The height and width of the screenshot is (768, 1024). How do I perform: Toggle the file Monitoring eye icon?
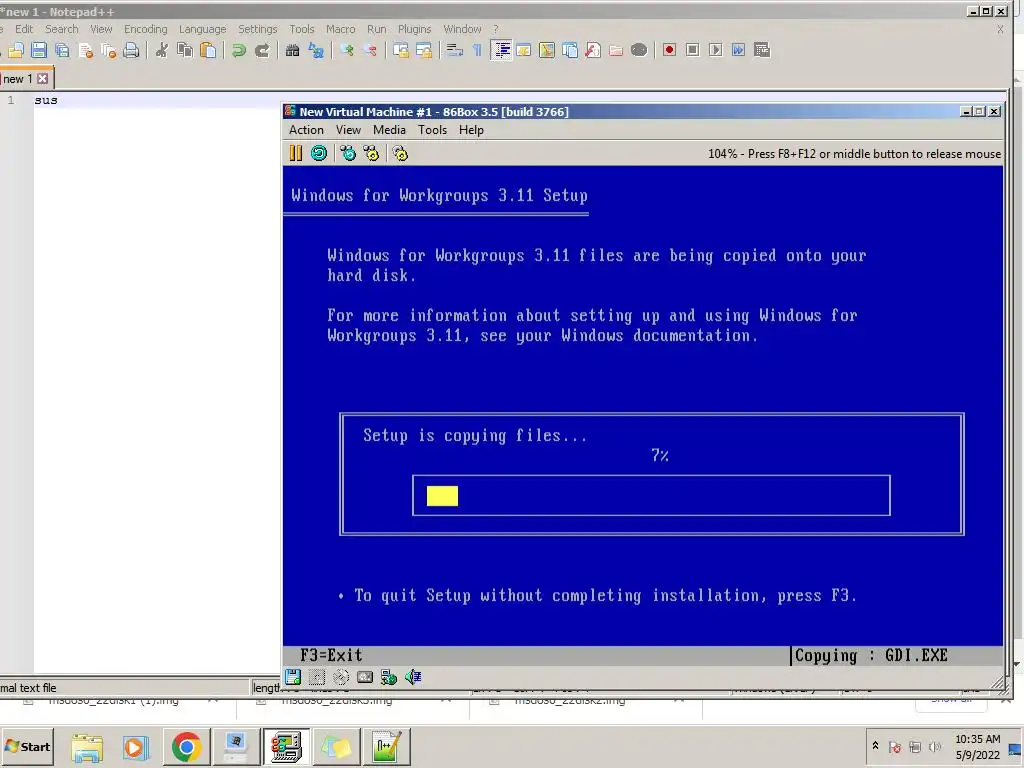pos(639,50)
